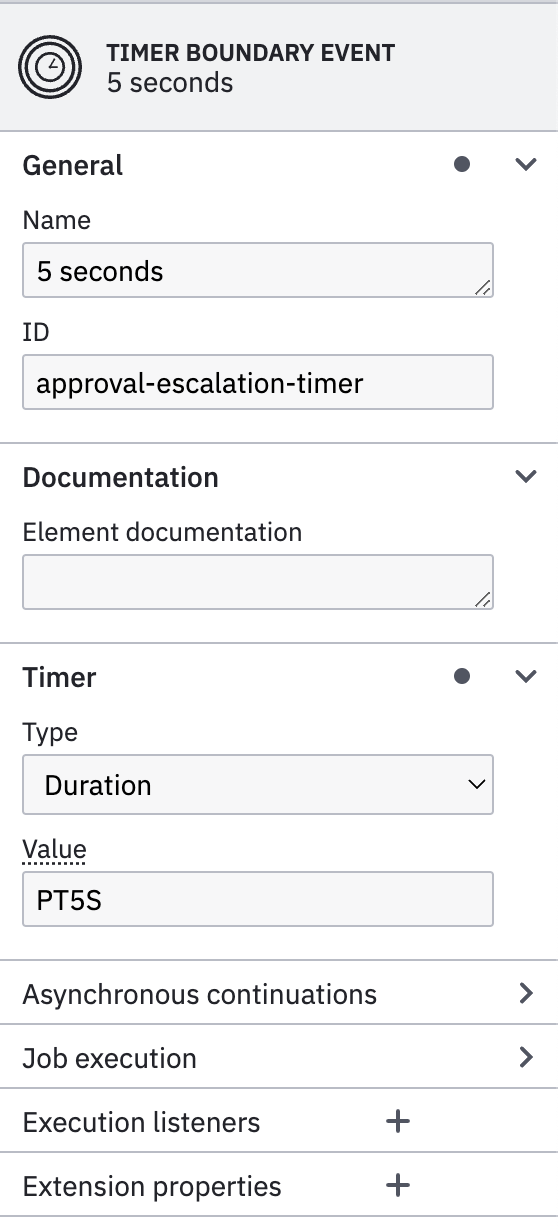Expand Job execution group arrow
This screenshot has width=558, height=1232.
coord(526,1058)
